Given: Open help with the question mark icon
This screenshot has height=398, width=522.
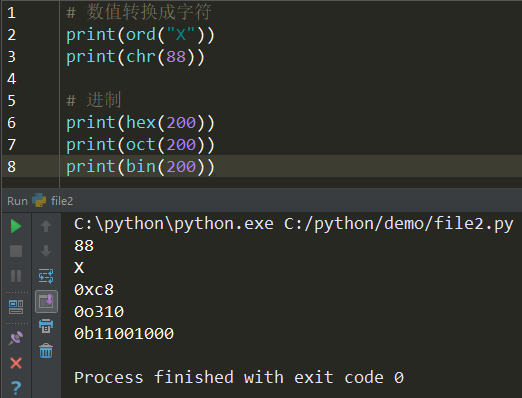Looking at the screenshot, I should [x=16, y=388].
